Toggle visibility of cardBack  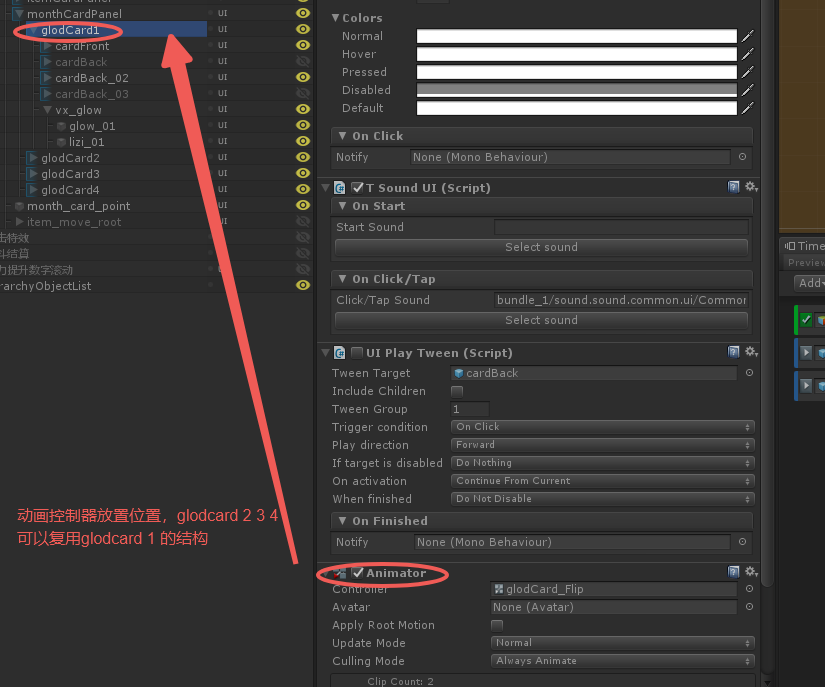pos(303,61)
